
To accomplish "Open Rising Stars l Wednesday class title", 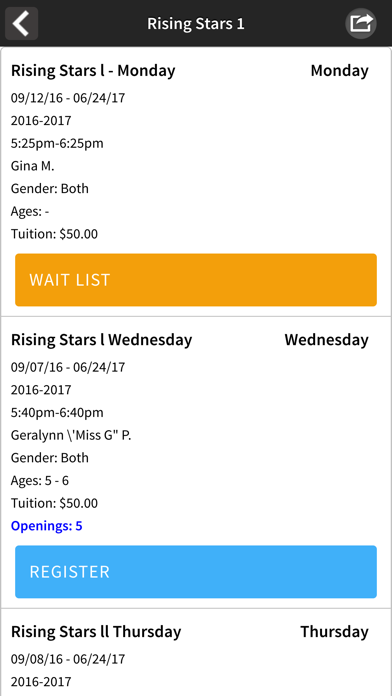I will coord(102,340).
